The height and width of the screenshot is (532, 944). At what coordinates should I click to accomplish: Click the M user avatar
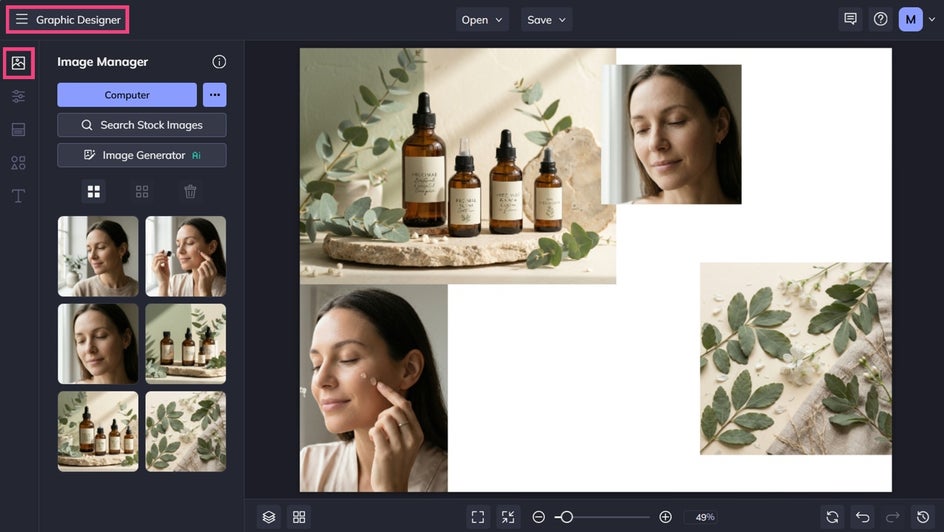tap(911, 19)
